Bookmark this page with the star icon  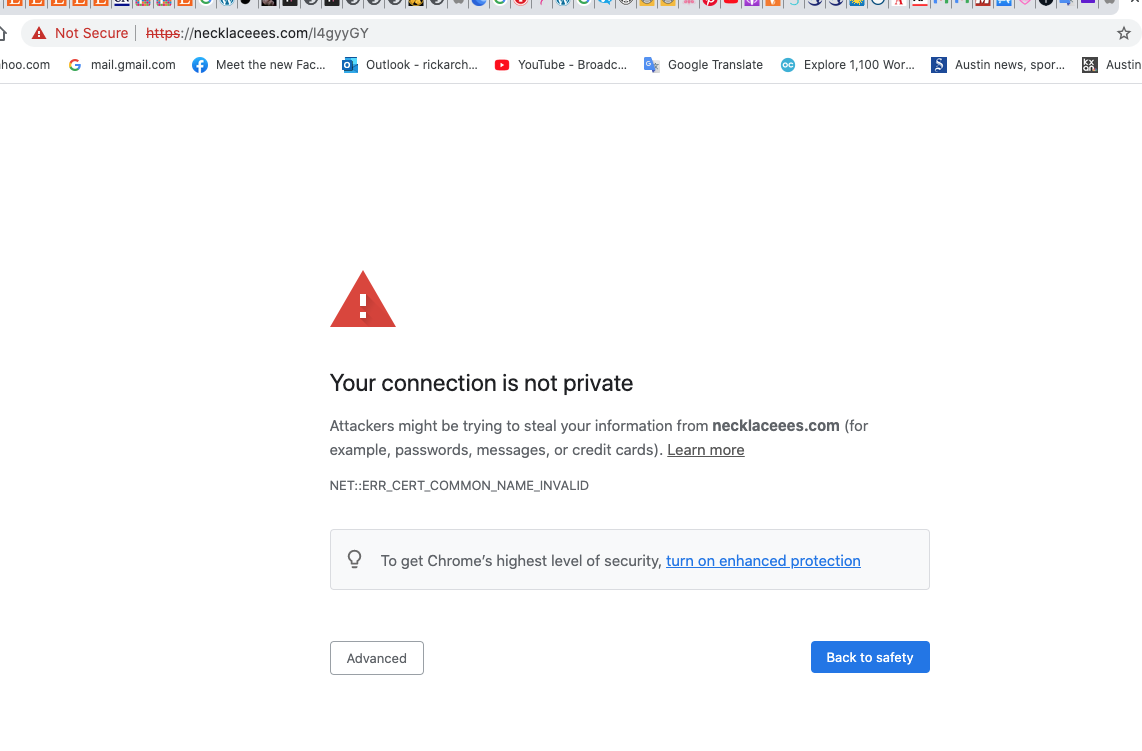coord(1124,33)
